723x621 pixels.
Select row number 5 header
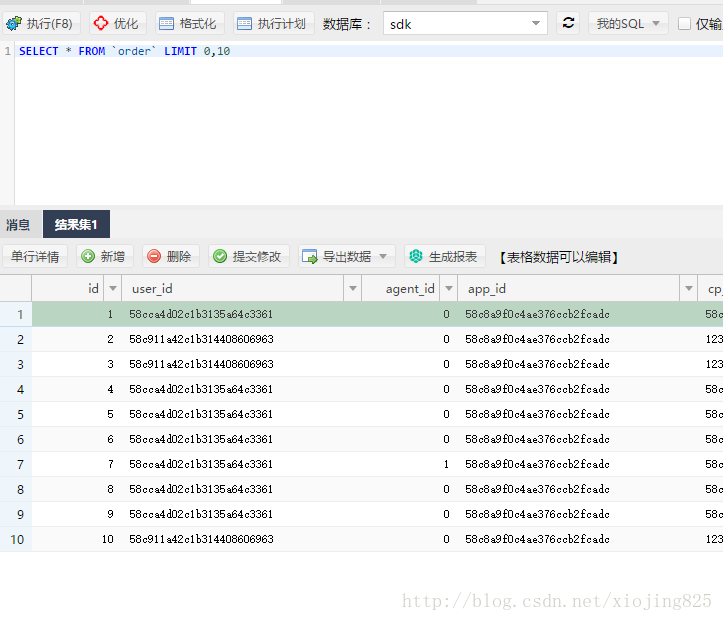[x=16, y=414]
